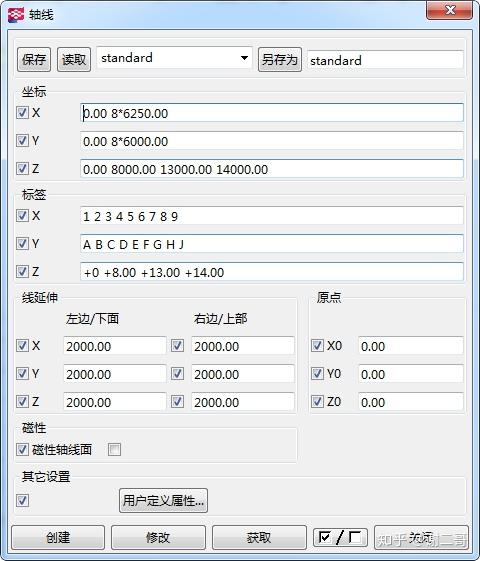Click the Z label field '+0 +8.00 +13.00'
The width and height of the screenshot is (480, 561).
point(272,272)
